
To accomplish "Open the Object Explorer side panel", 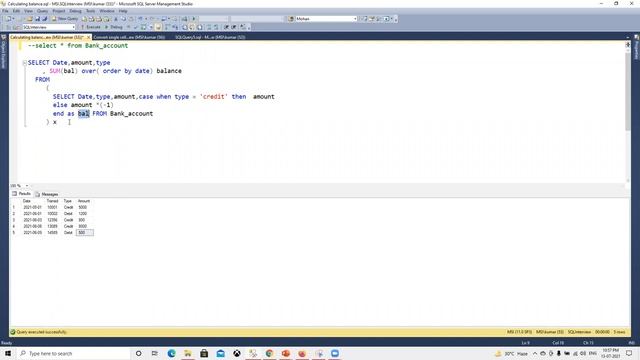I will 4,52.
